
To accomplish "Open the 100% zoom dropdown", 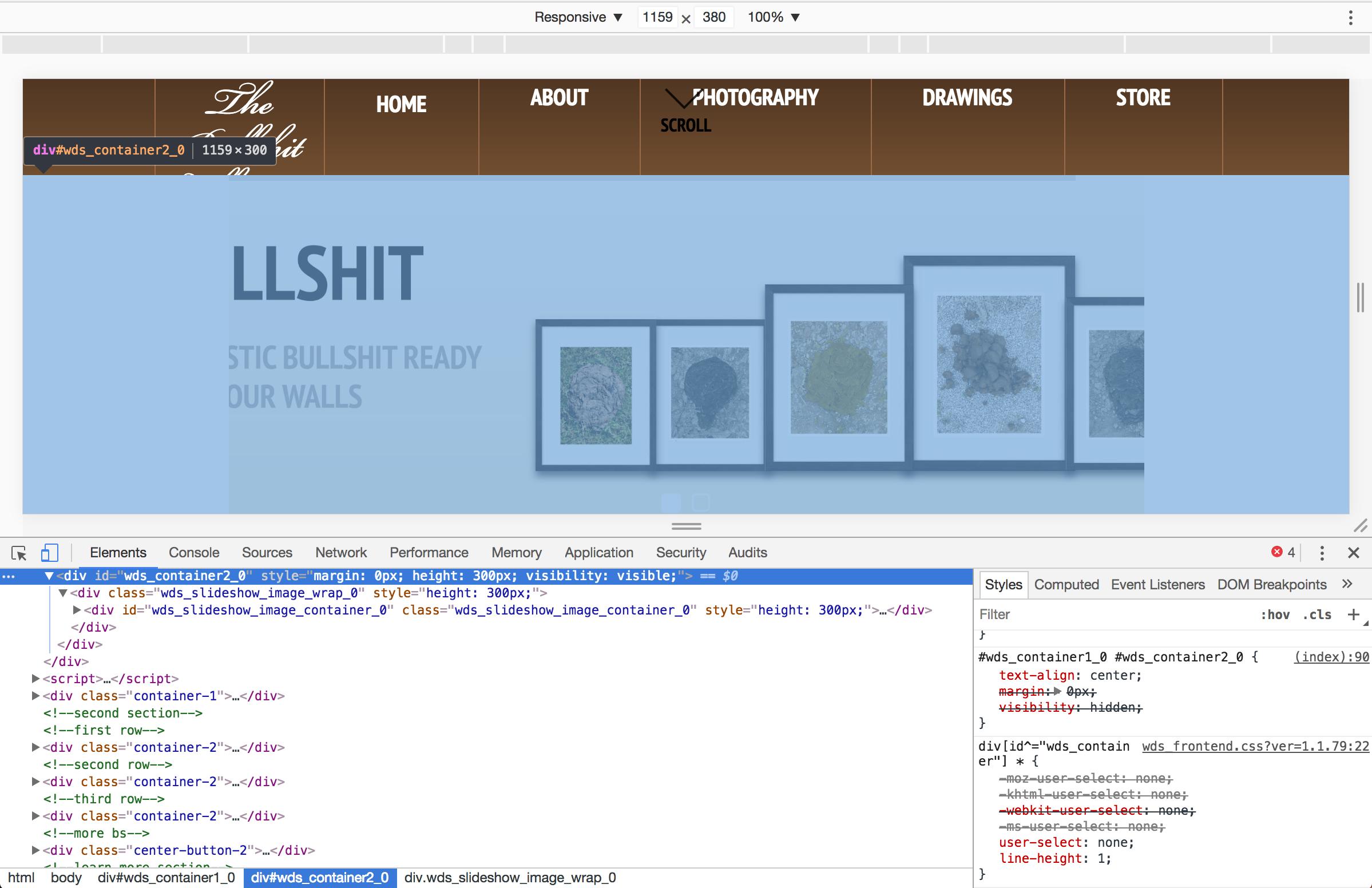I will point(773,17).
